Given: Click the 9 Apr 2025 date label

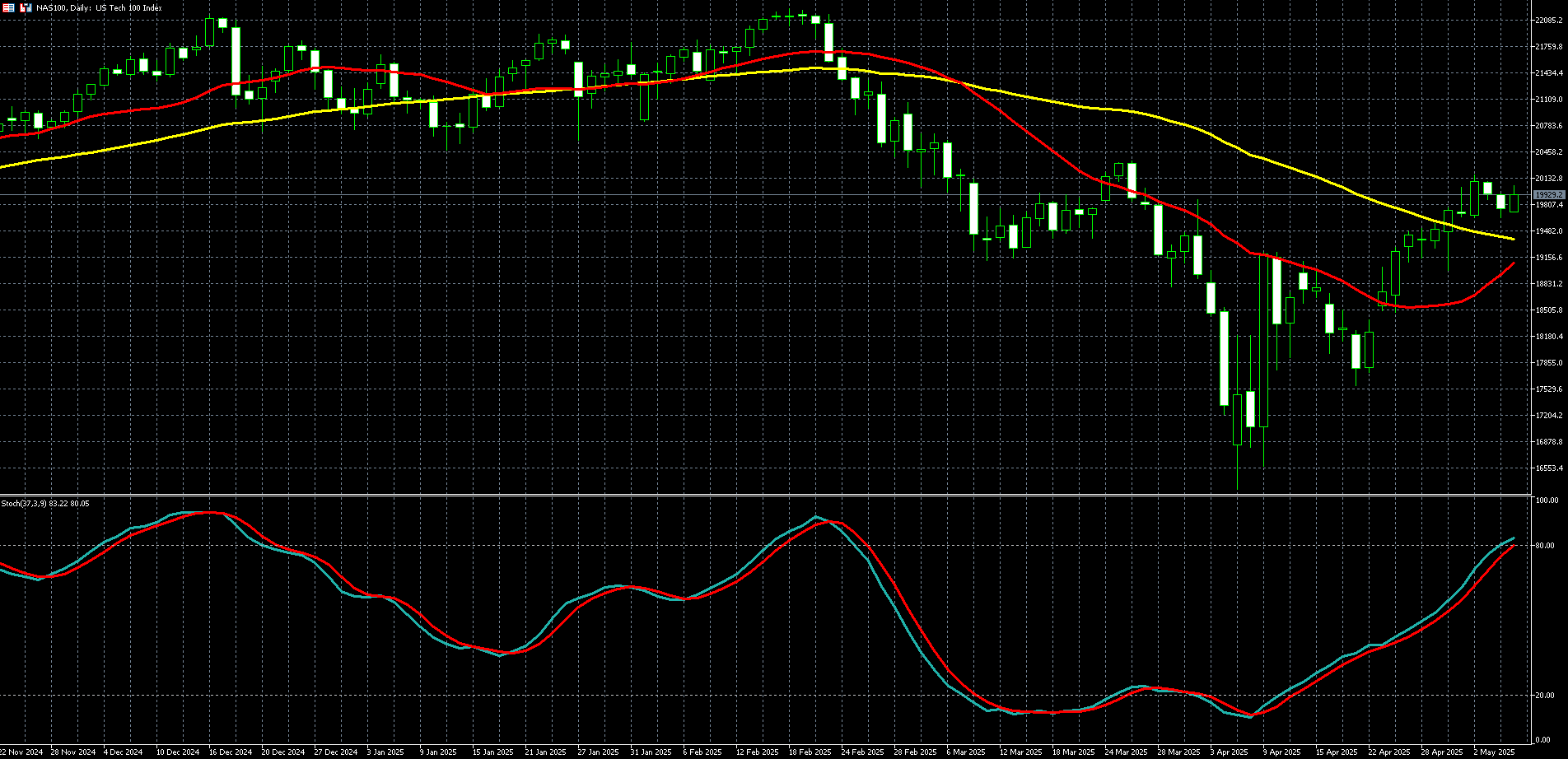Looking at the screenshot, I should (1282, 752).
